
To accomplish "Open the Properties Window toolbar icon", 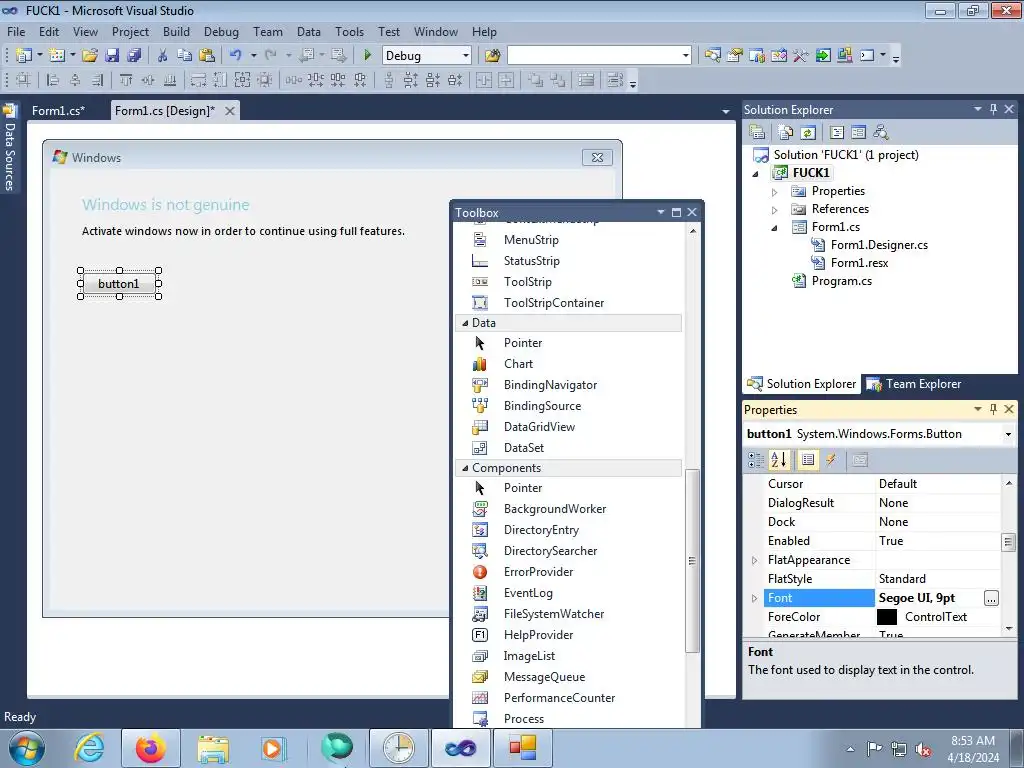I will click(735, 56).
